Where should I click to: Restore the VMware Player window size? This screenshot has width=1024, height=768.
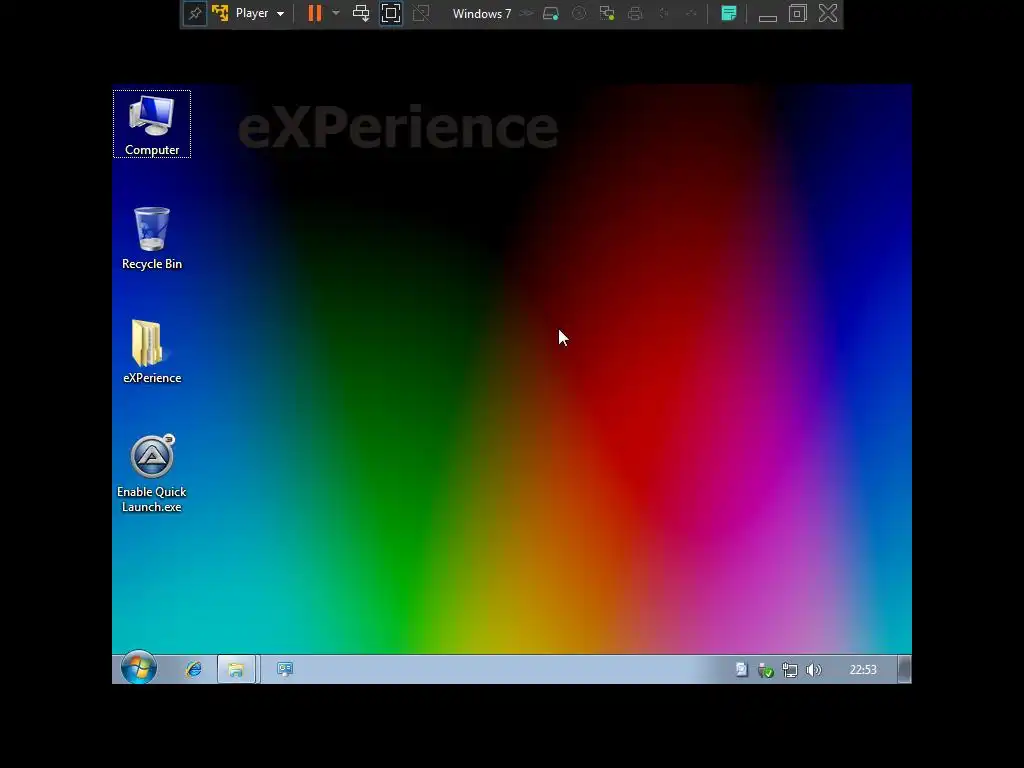pyautogui.click(x=797, y=13)
